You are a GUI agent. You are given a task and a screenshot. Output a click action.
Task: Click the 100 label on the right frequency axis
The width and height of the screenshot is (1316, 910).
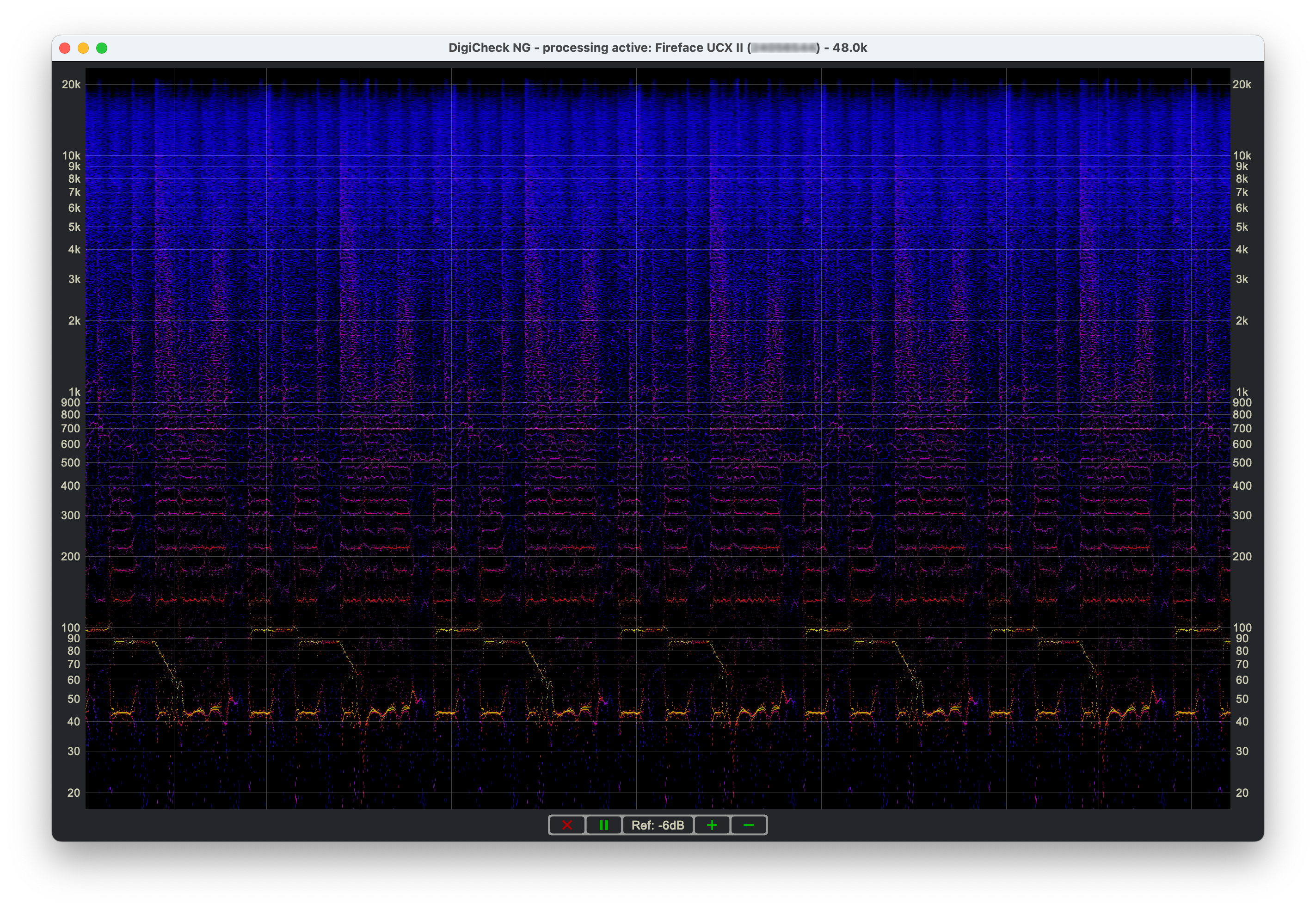1241,627
